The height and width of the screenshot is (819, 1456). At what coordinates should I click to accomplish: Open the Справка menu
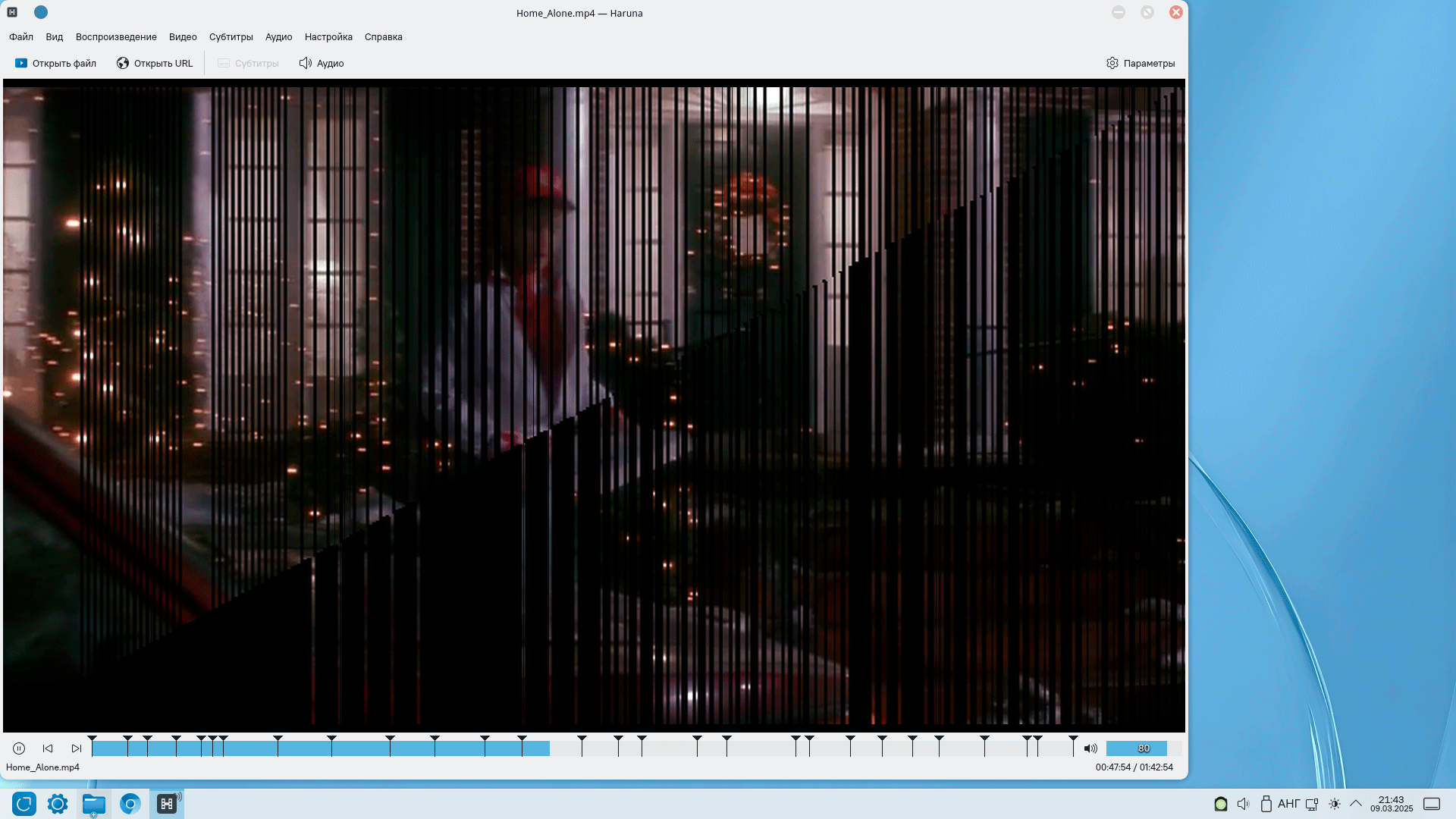coord(383,37)
